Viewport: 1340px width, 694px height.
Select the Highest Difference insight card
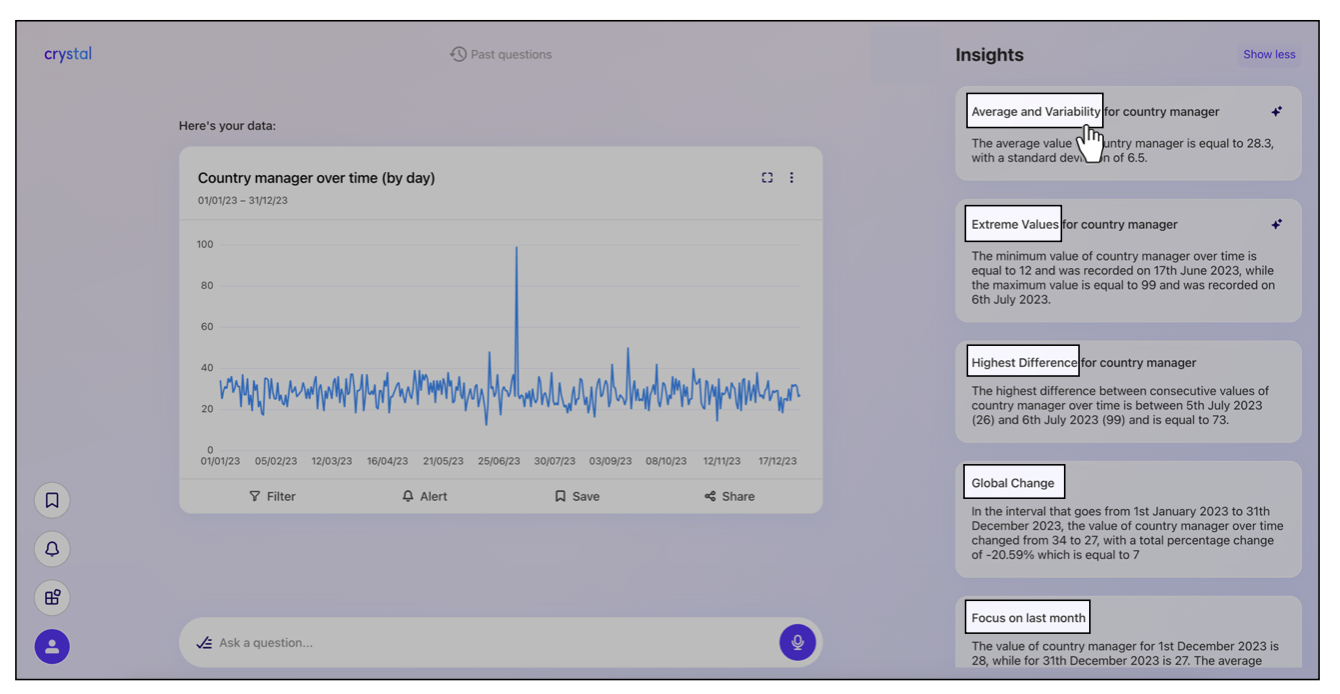[1128, 392]
